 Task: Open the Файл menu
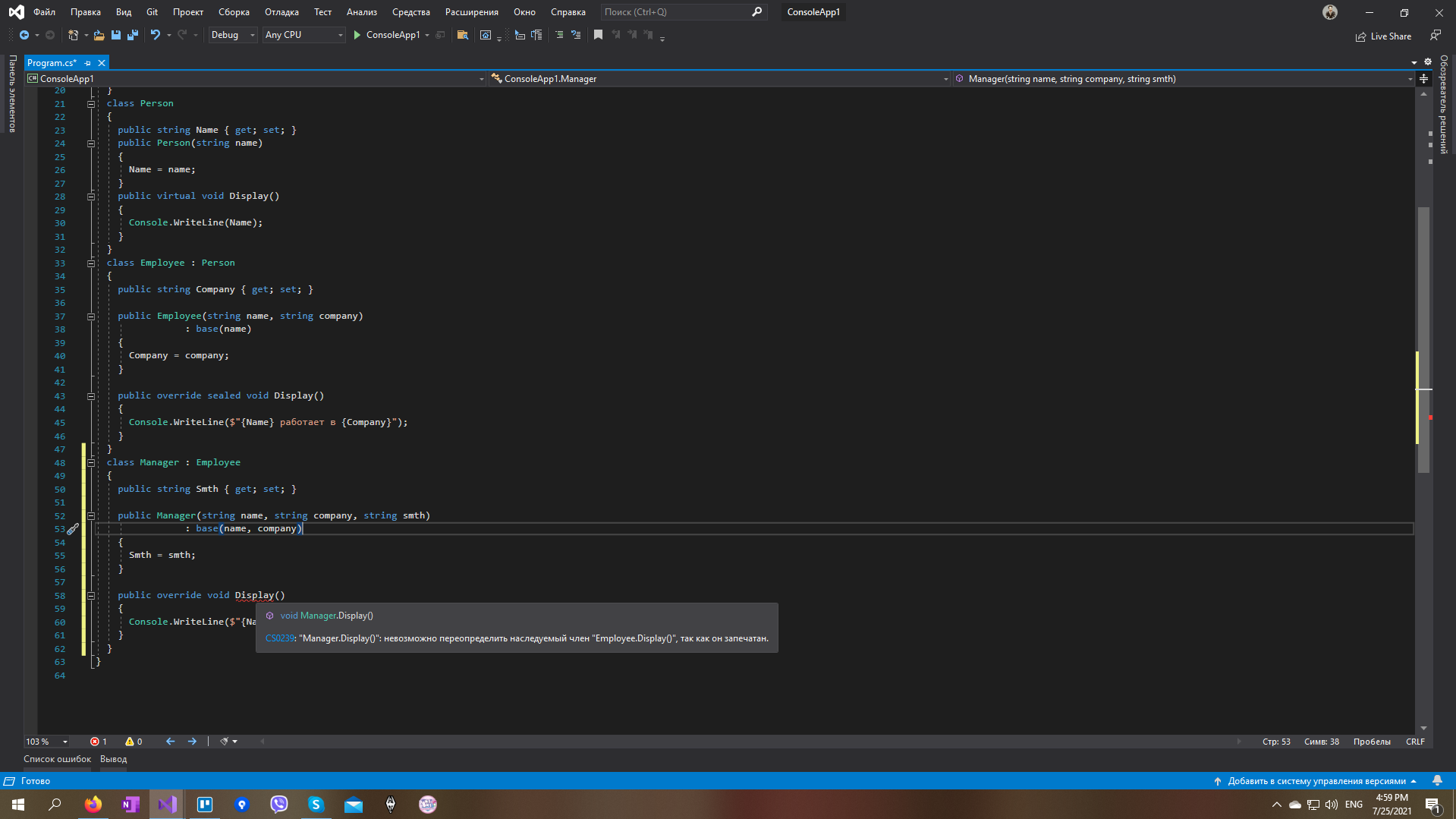44,12
